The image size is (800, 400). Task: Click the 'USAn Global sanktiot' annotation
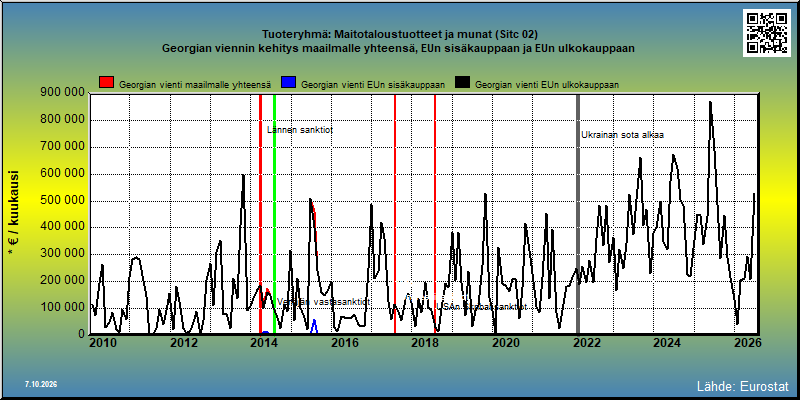[482, 307]
